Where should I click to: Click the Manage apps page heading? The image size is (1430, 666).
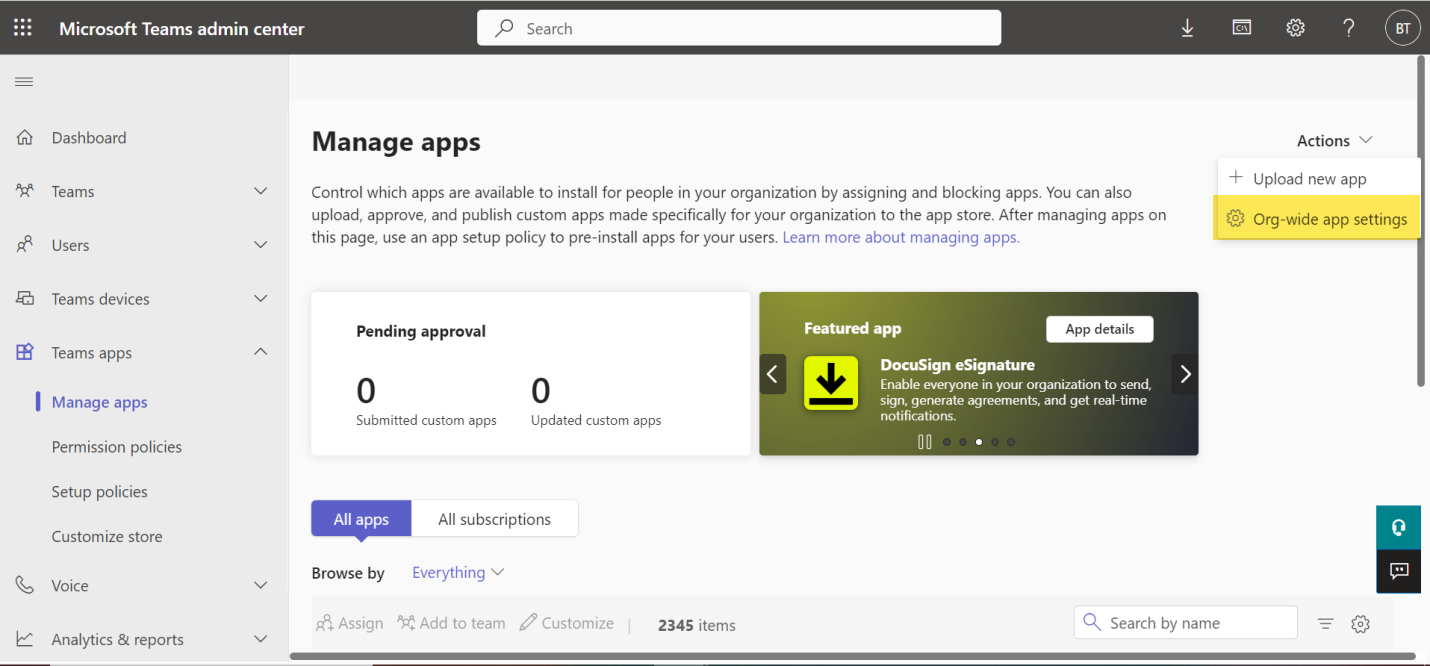click(396, 142)
